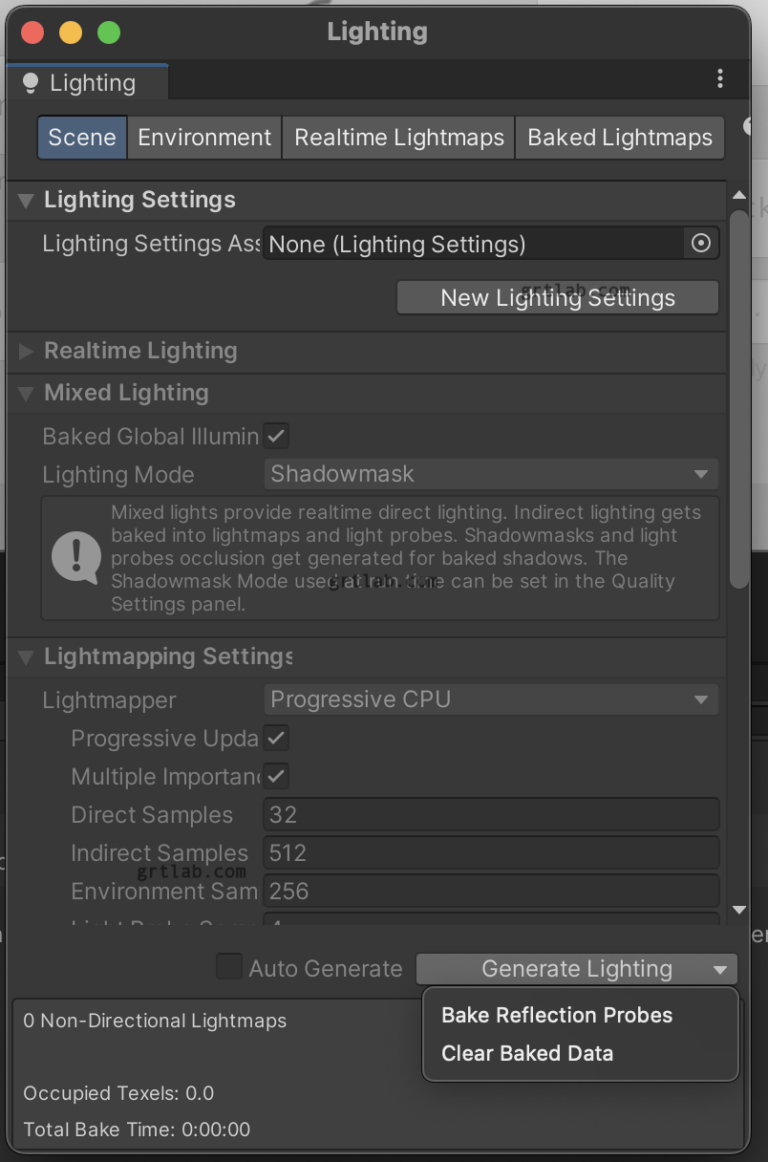Open the three-dot options menu top right

(x=721, y=77)
